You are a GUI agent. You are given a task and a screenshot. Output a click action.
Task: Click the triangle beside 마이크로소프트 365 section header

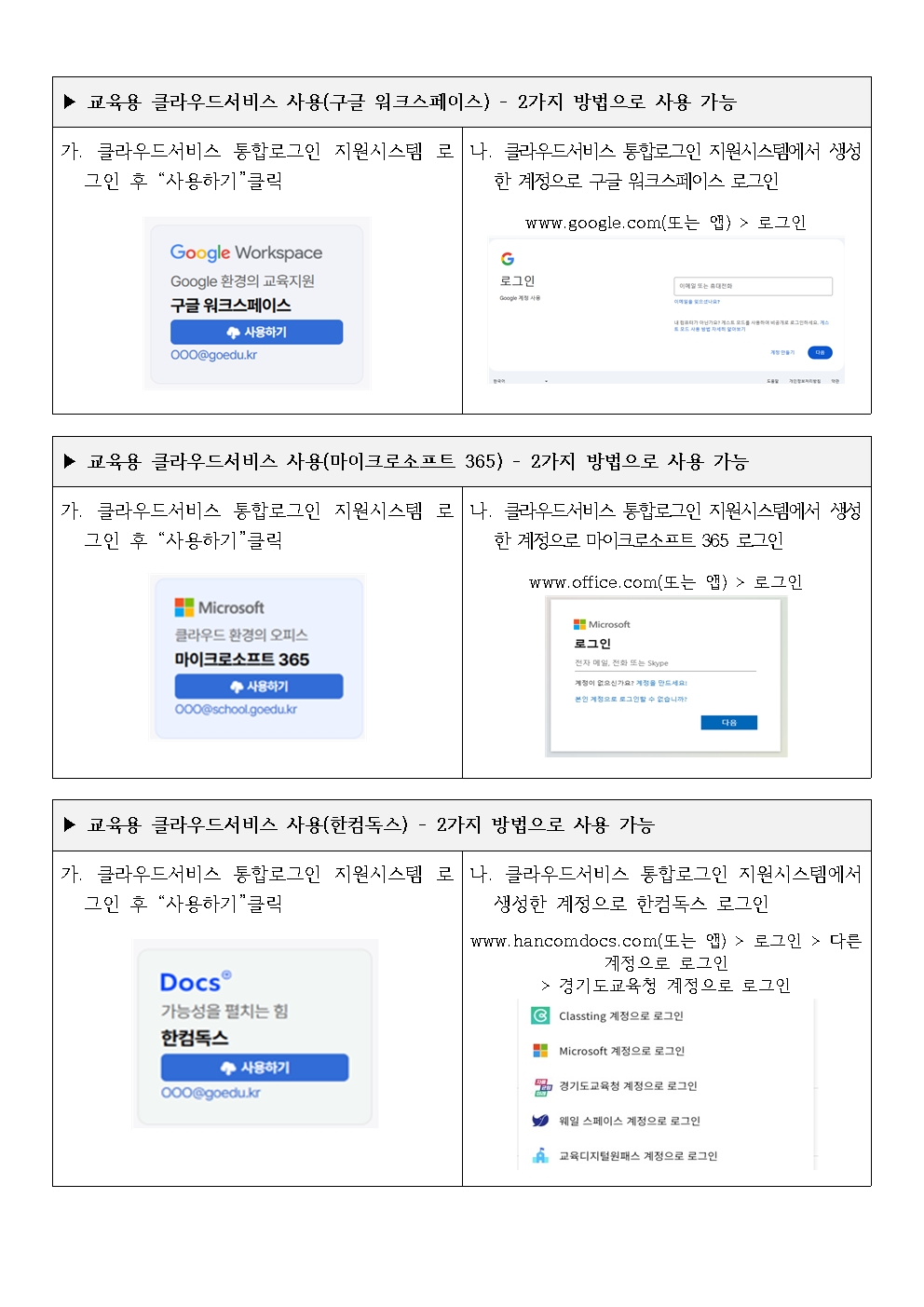click(x=70, y=461)
